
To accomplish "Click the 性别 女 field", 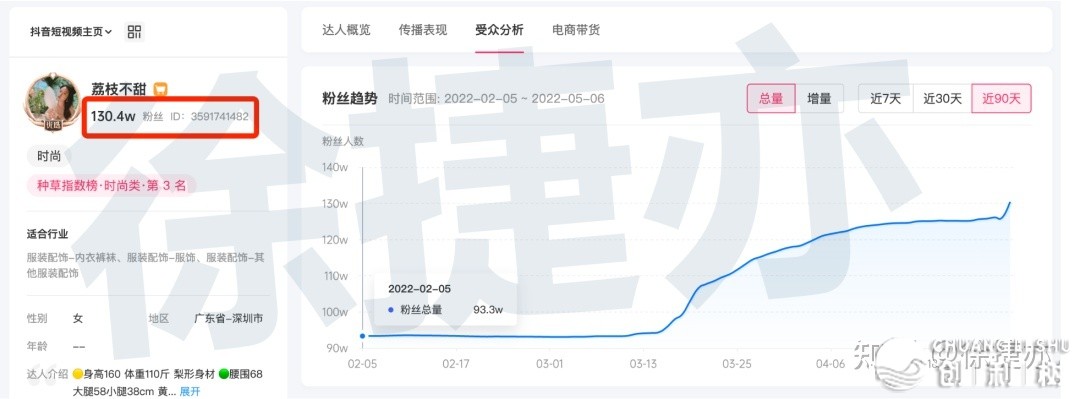I will tap(55, 318).
